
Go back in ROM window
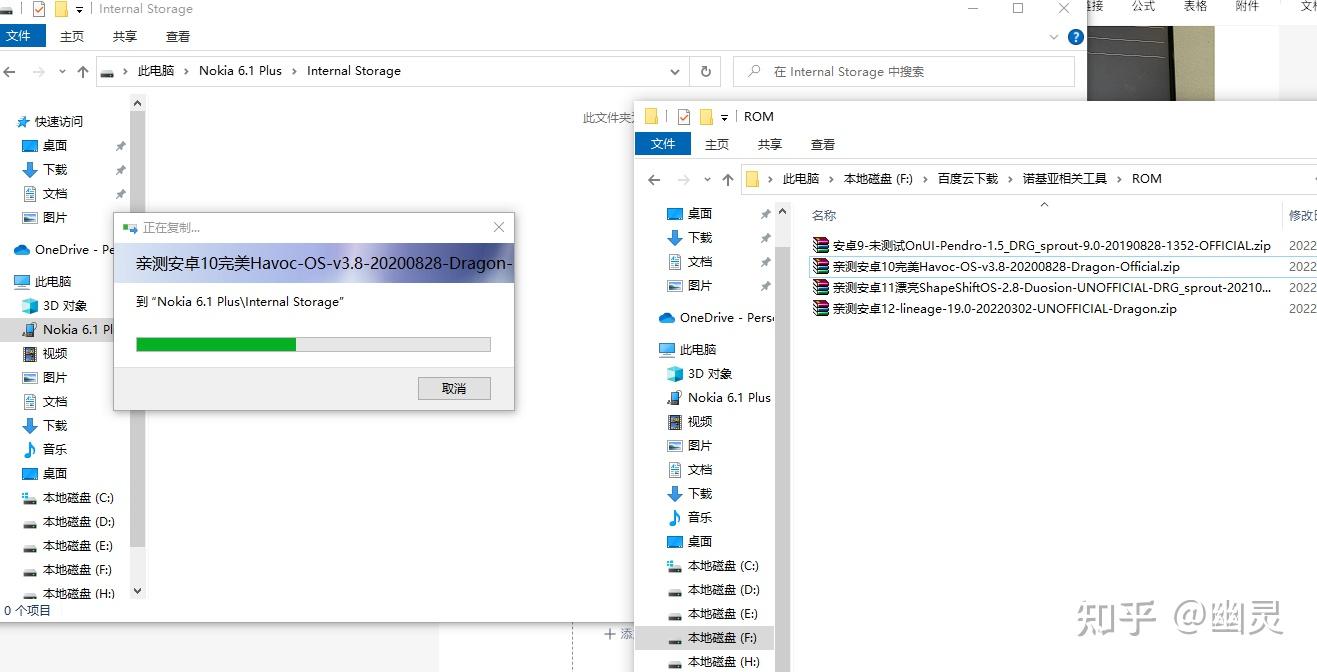(x=654, y=180)
